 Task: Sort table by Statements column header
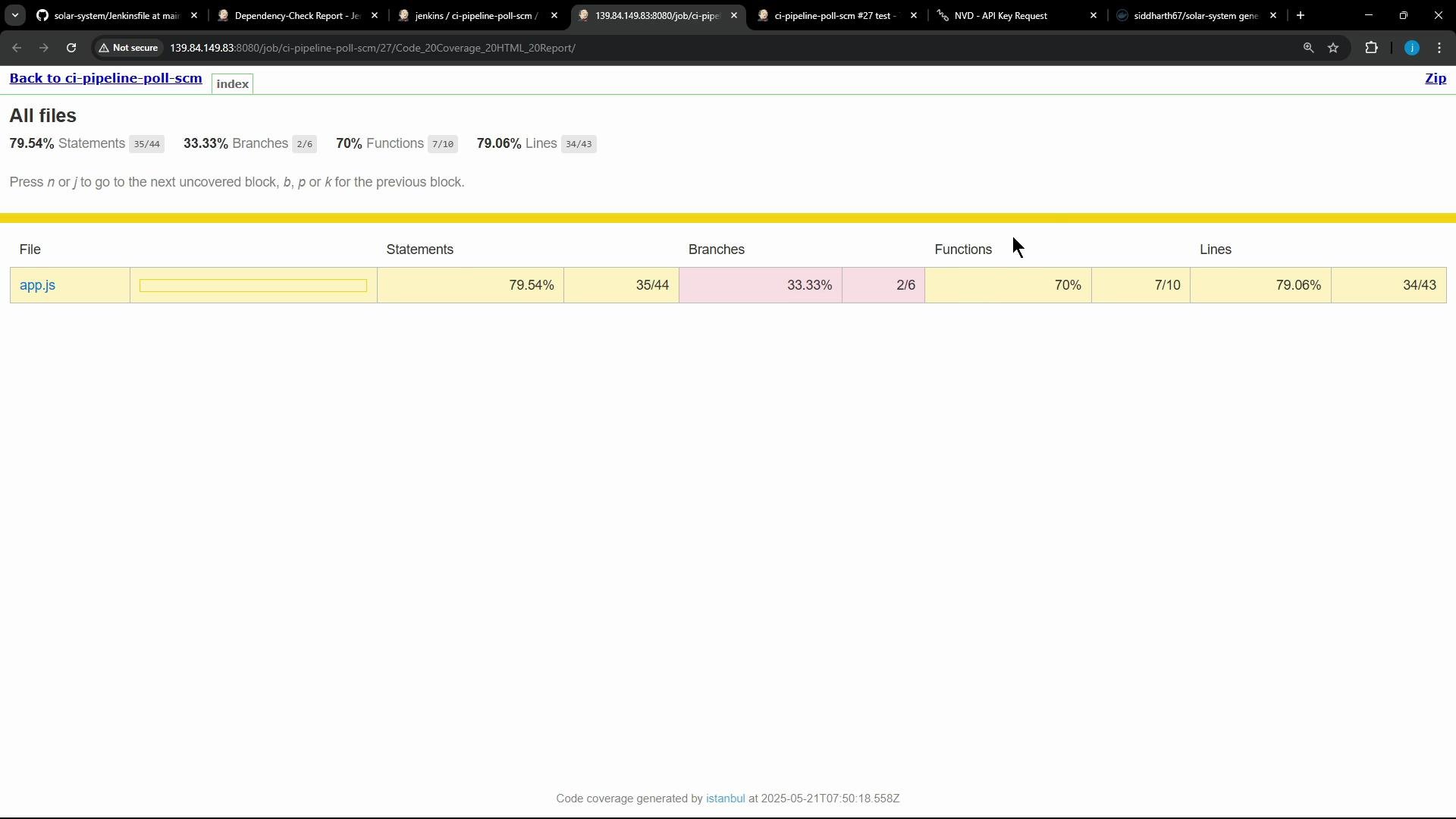coord(419,249)
